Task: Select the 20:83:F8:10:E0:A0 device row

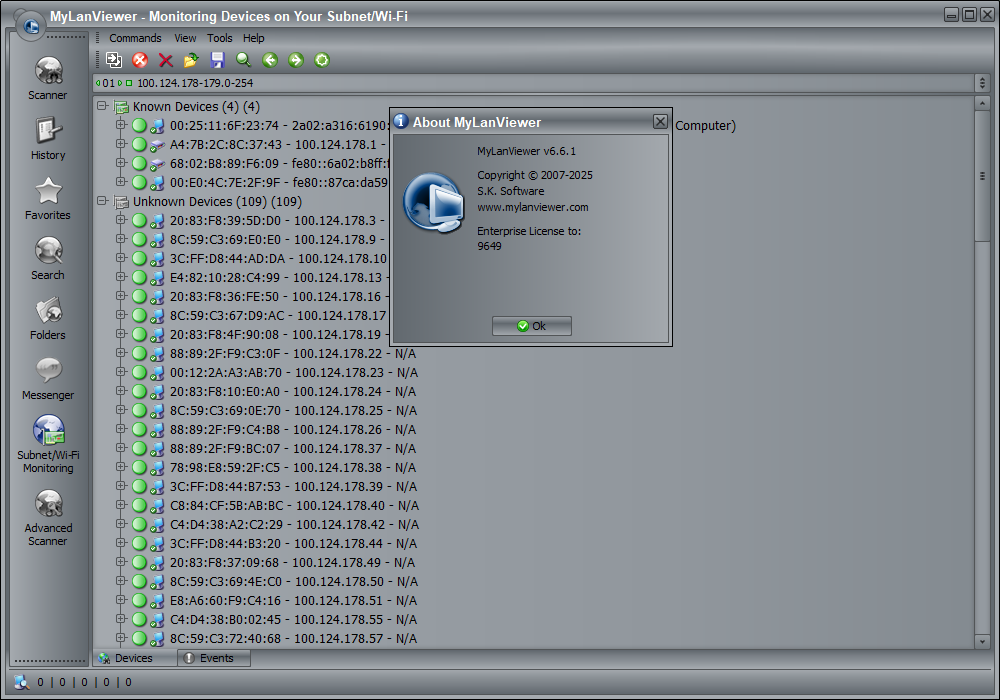Action: point(293,391)
